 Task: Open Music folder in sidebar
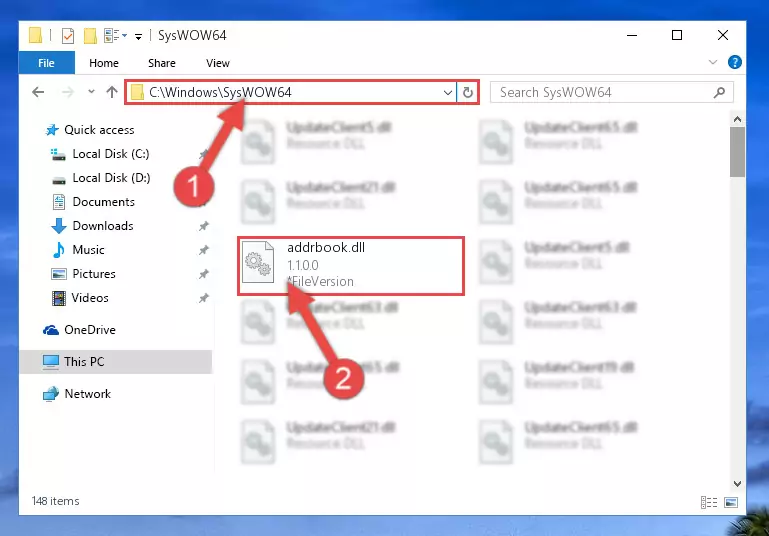tap(88, 250)
